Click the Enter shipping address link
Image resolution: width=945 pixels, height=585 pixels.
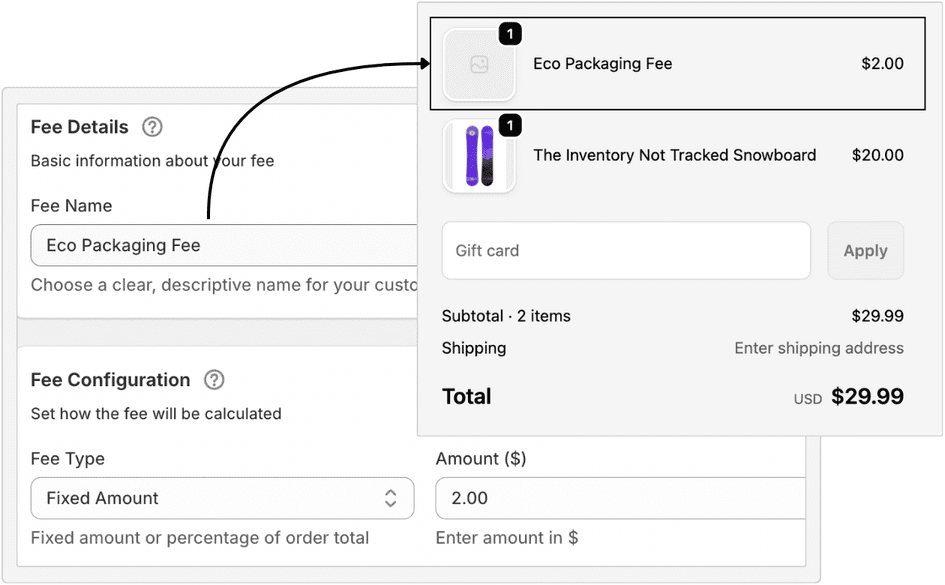[819, 348]
